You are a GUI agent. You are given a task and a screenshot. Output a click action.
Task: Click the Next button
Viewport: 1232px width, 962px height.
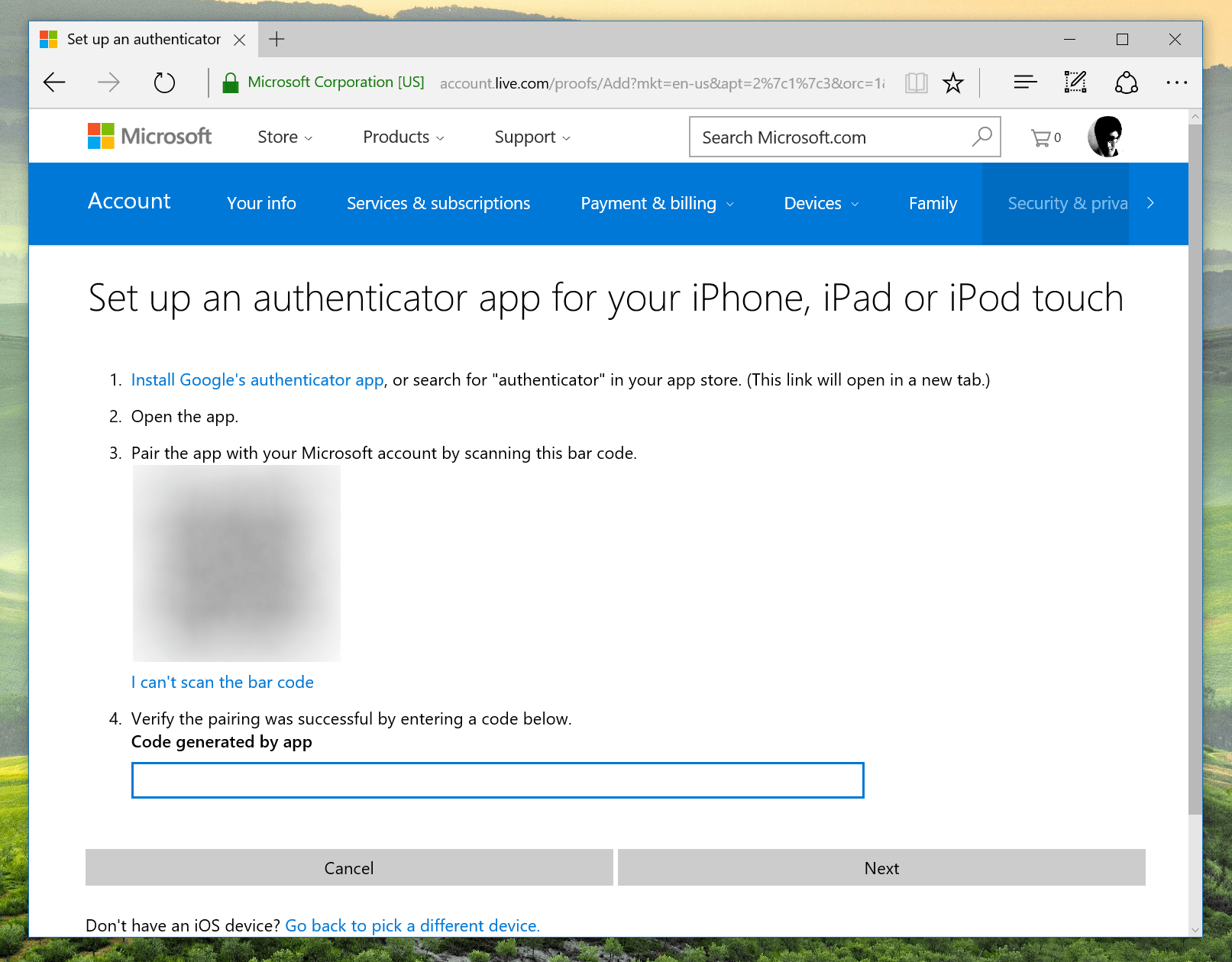881,867
